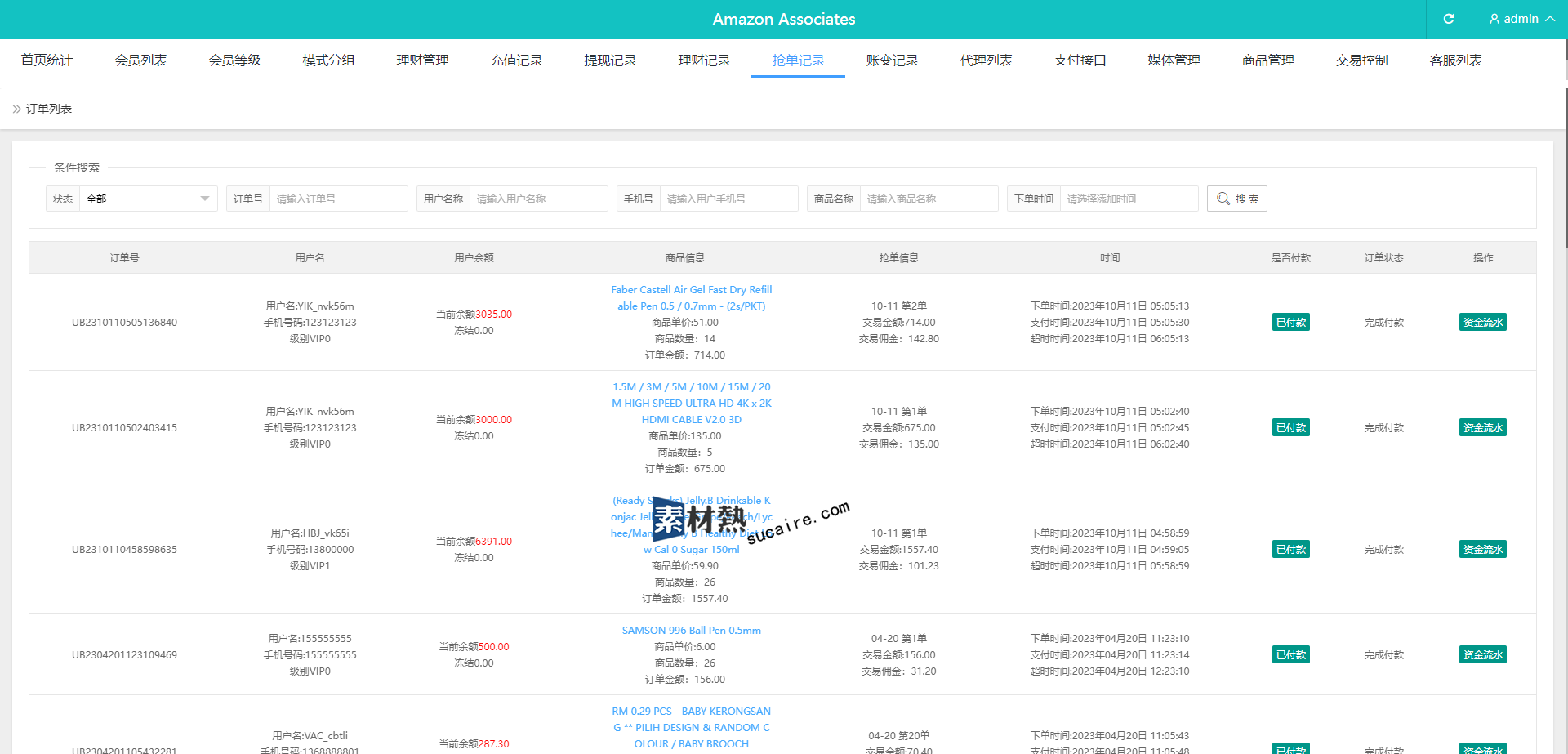The image size is (1568, 754).
Task: Expand the admin account menu arrow
Action: [1550, 19]
